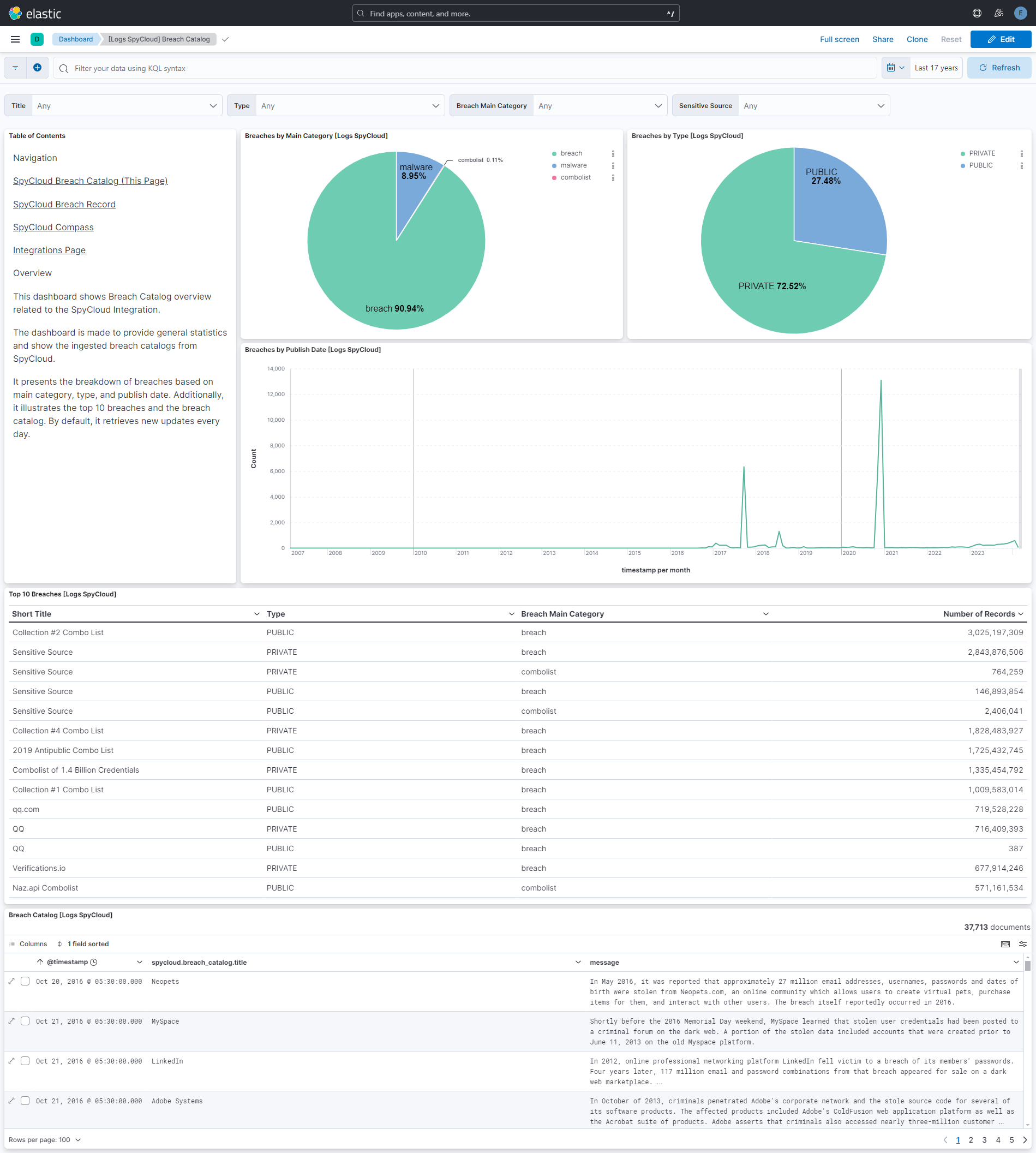Click the PRIVATE legend color dot

point(962,153)
